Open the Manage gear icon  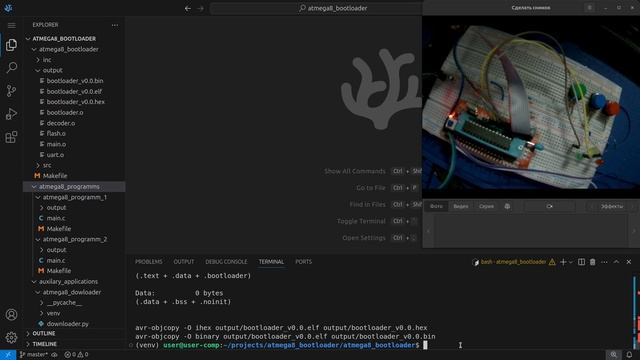tap(11, 337)
